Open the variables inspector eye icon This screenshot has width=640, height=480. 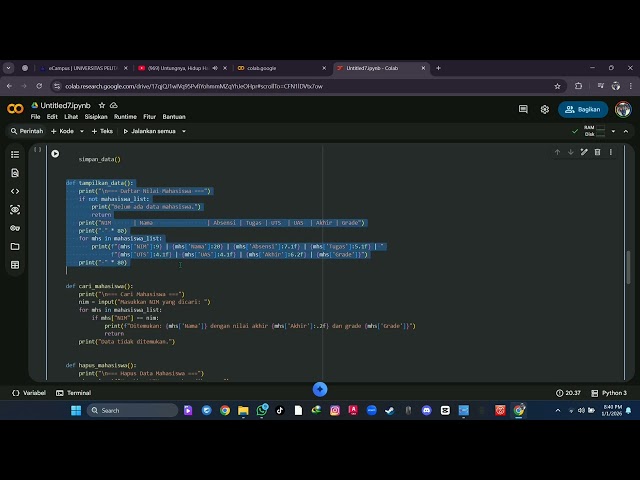point(15,209)
